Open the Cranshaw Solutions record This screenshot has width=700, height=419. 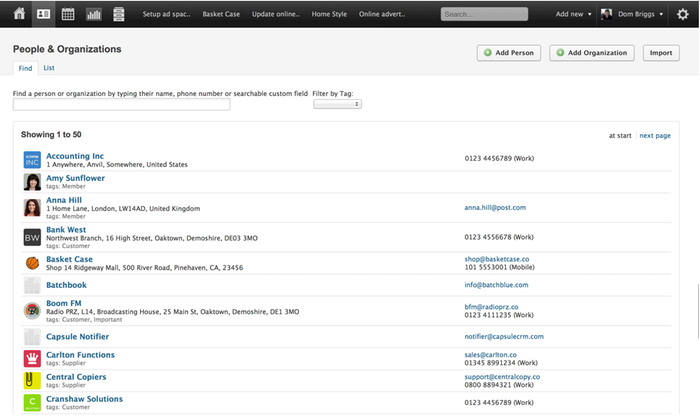[84, 398]
